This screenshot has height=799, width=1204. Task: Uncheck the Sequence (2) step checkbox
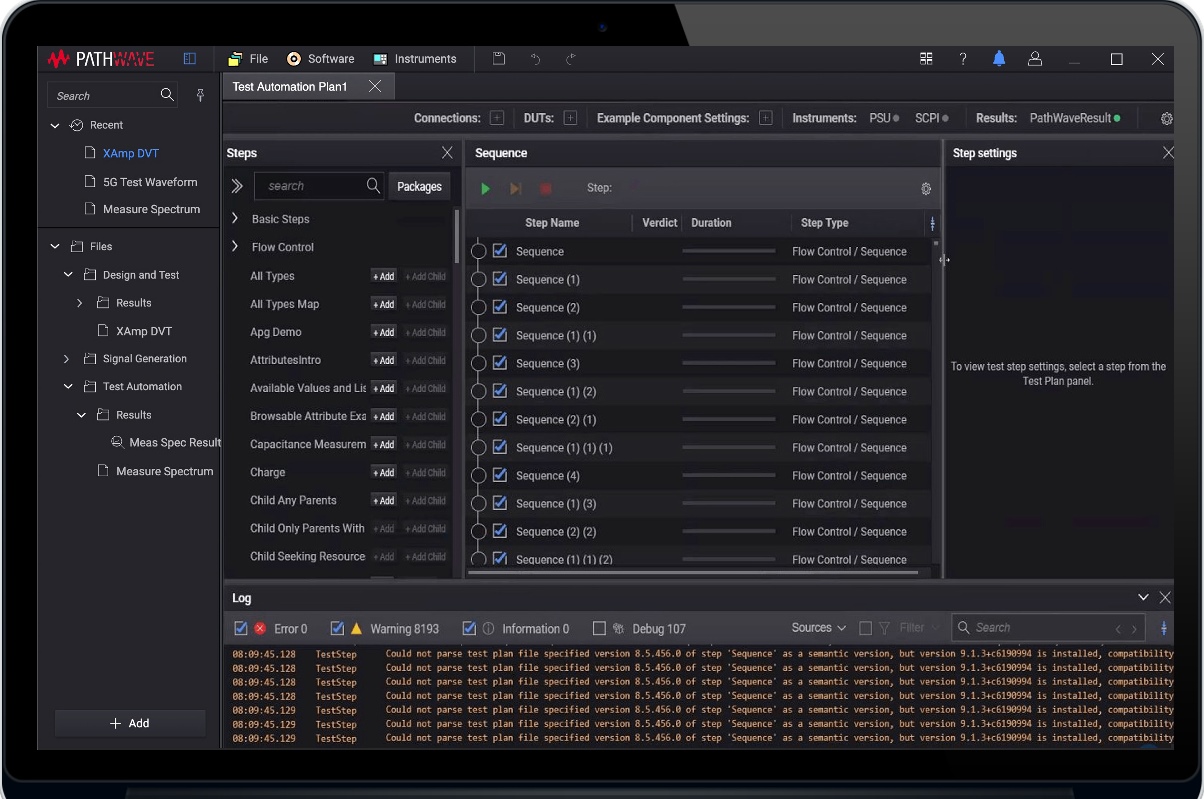coord(500,307)
